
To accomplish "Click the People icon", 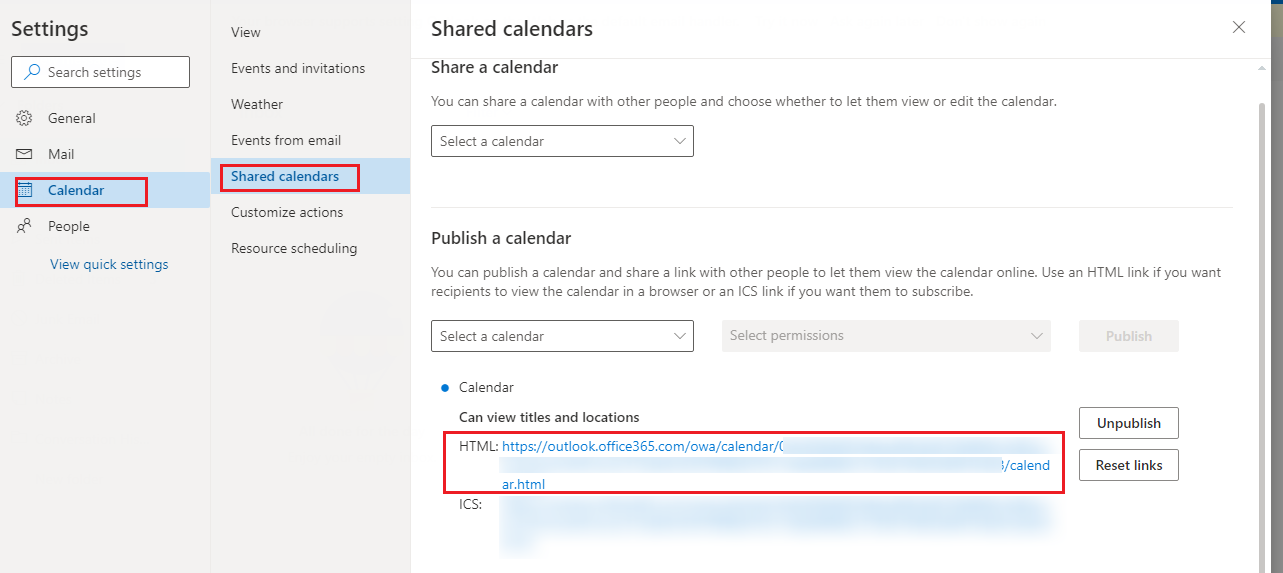I will point(25,226).
